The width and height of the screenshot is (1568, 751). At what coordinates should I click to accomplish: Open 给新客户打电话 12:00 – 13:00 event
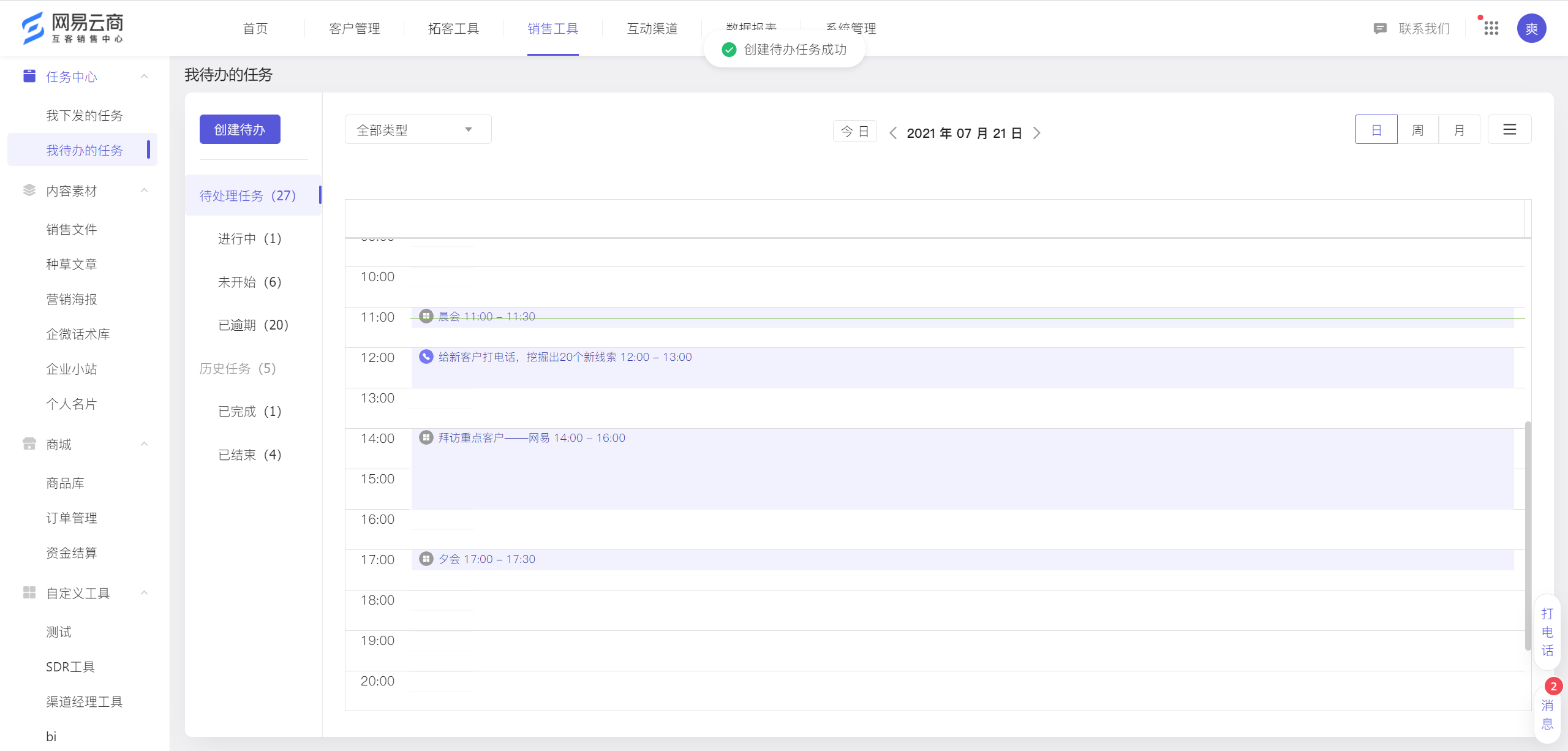click(962, 368)
